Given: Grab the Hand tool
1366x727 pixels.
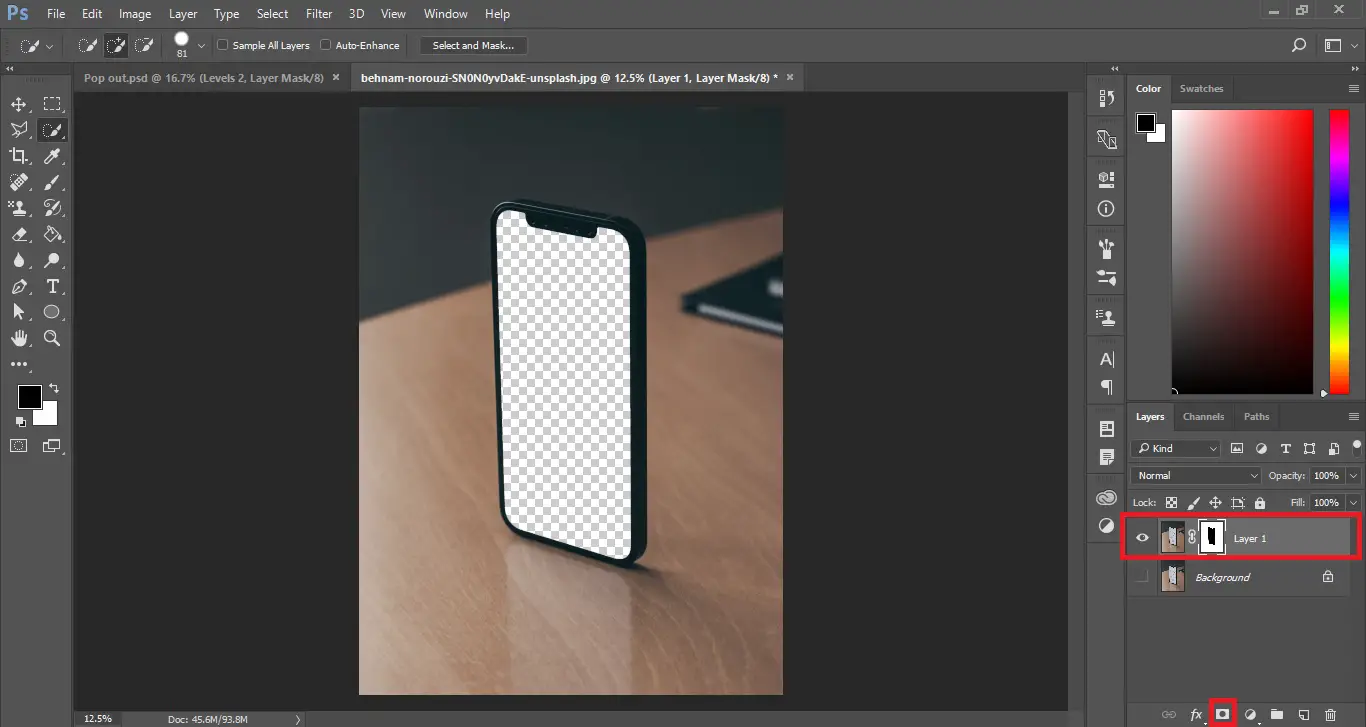Looking at the screenshot, I should (18, 338).
